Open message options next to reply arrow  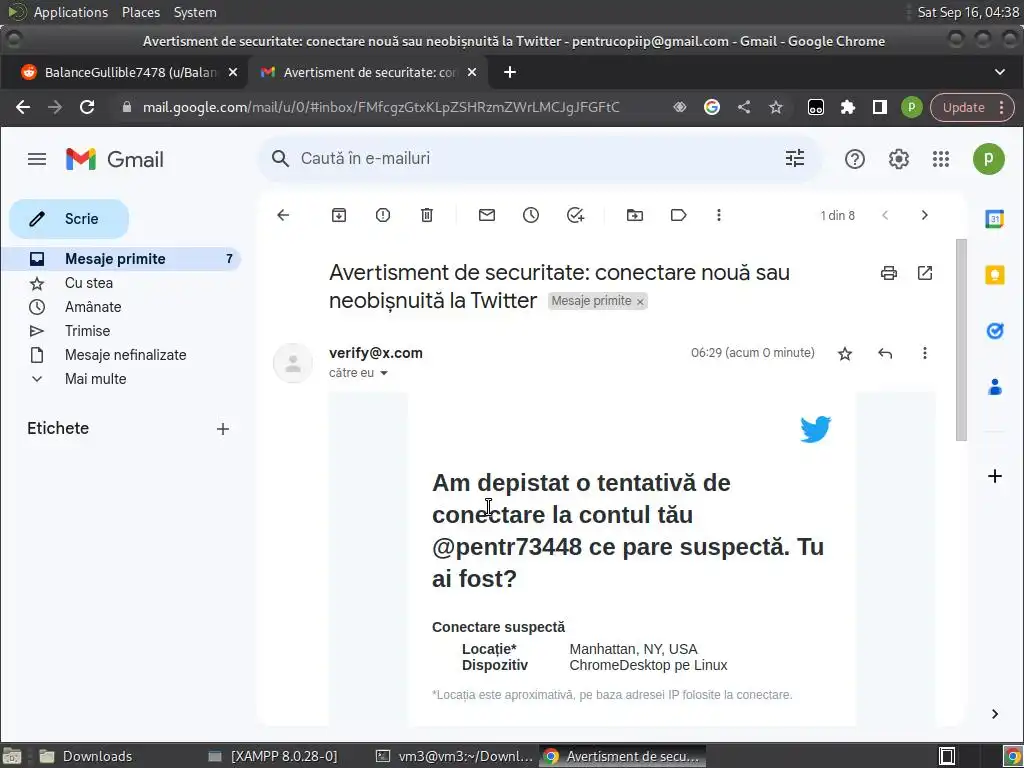pos(925,353)
